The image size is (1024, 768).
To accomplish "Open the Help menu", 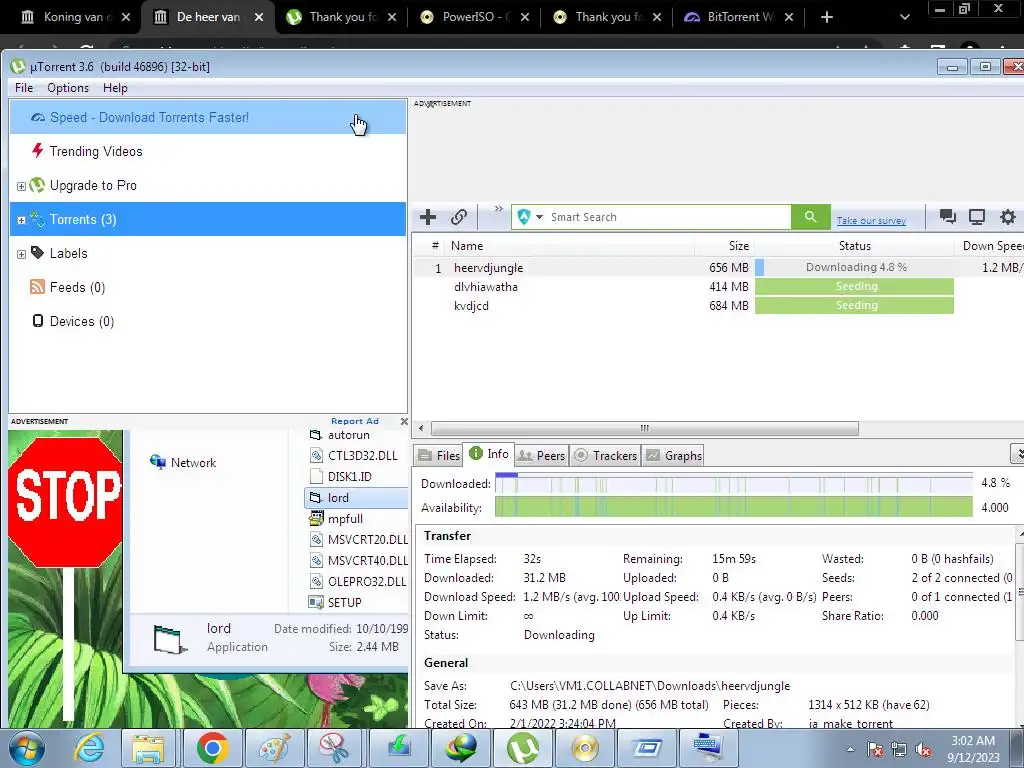I will coord(115,88).
